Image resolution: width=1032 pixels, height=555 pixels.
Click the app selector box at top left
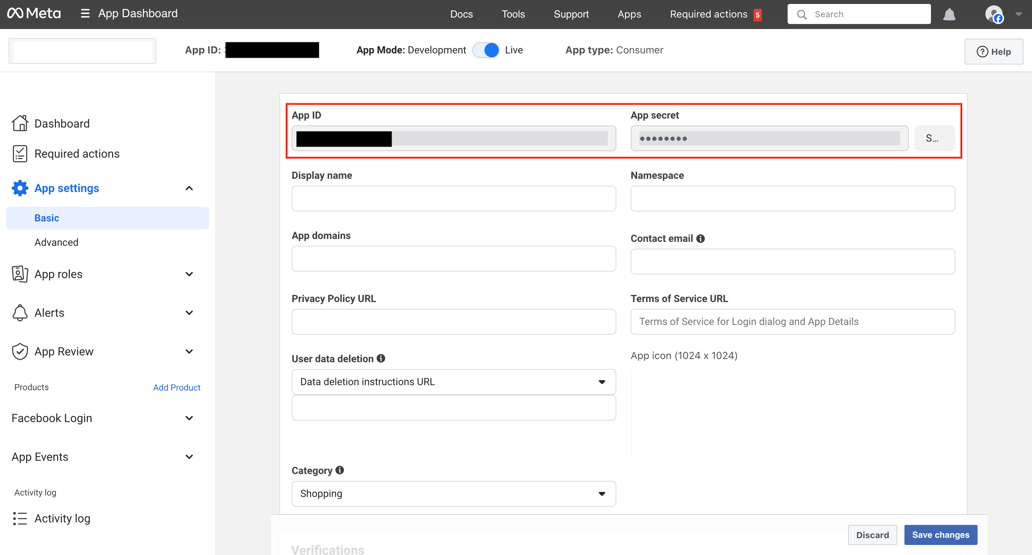(x=82, y=51)
